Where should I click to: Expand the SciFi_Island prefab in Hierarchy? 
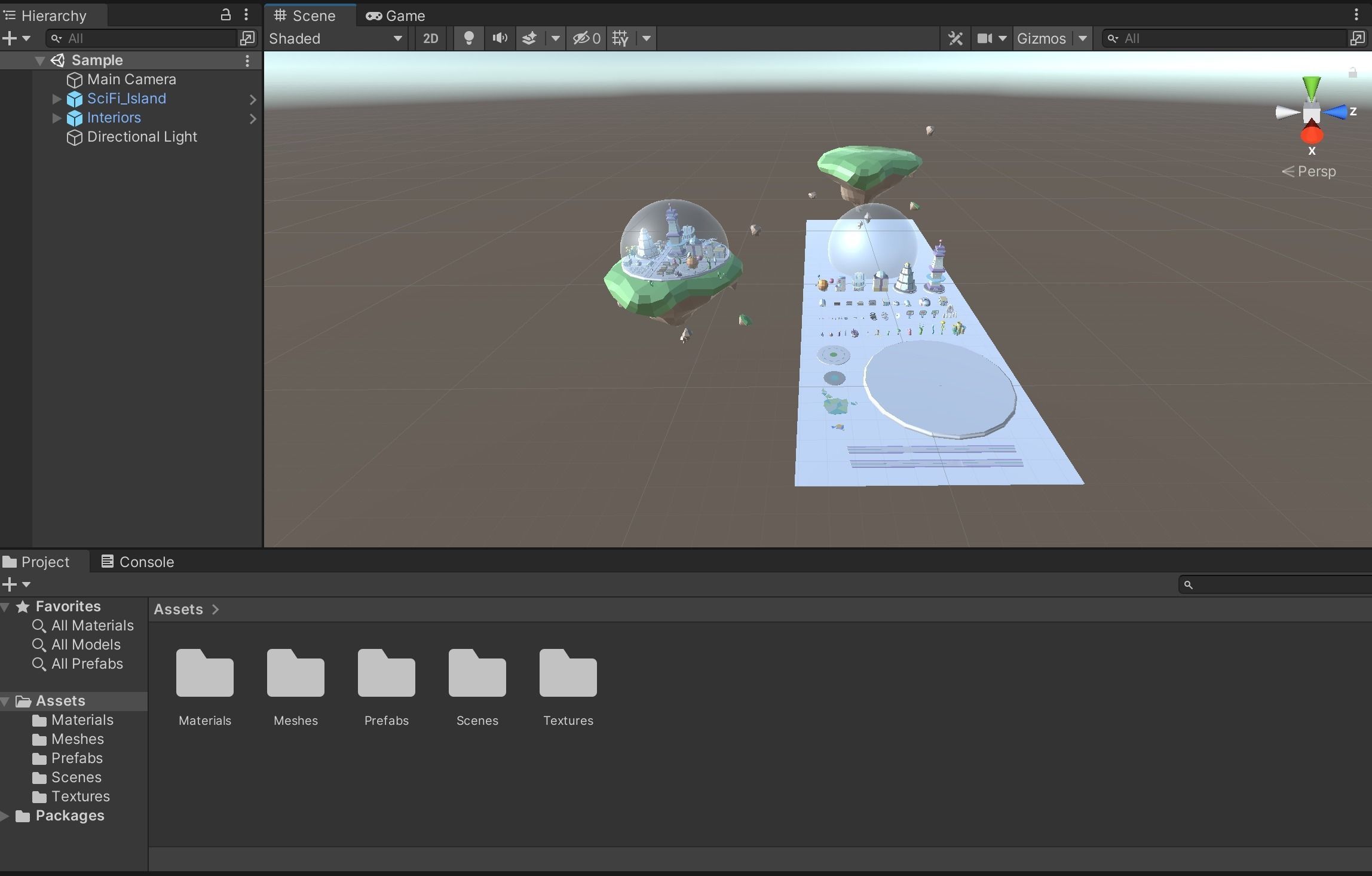coord(57,99)
